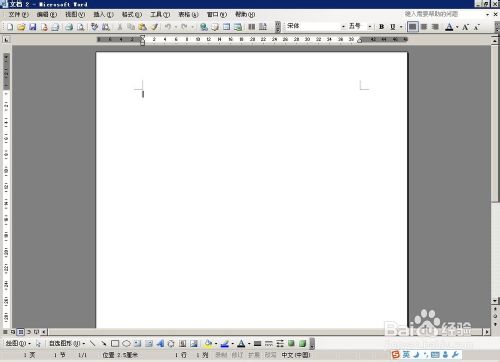This screenshot has height=362, width=500.
Task: Click the font color A button
Action: 449,27
